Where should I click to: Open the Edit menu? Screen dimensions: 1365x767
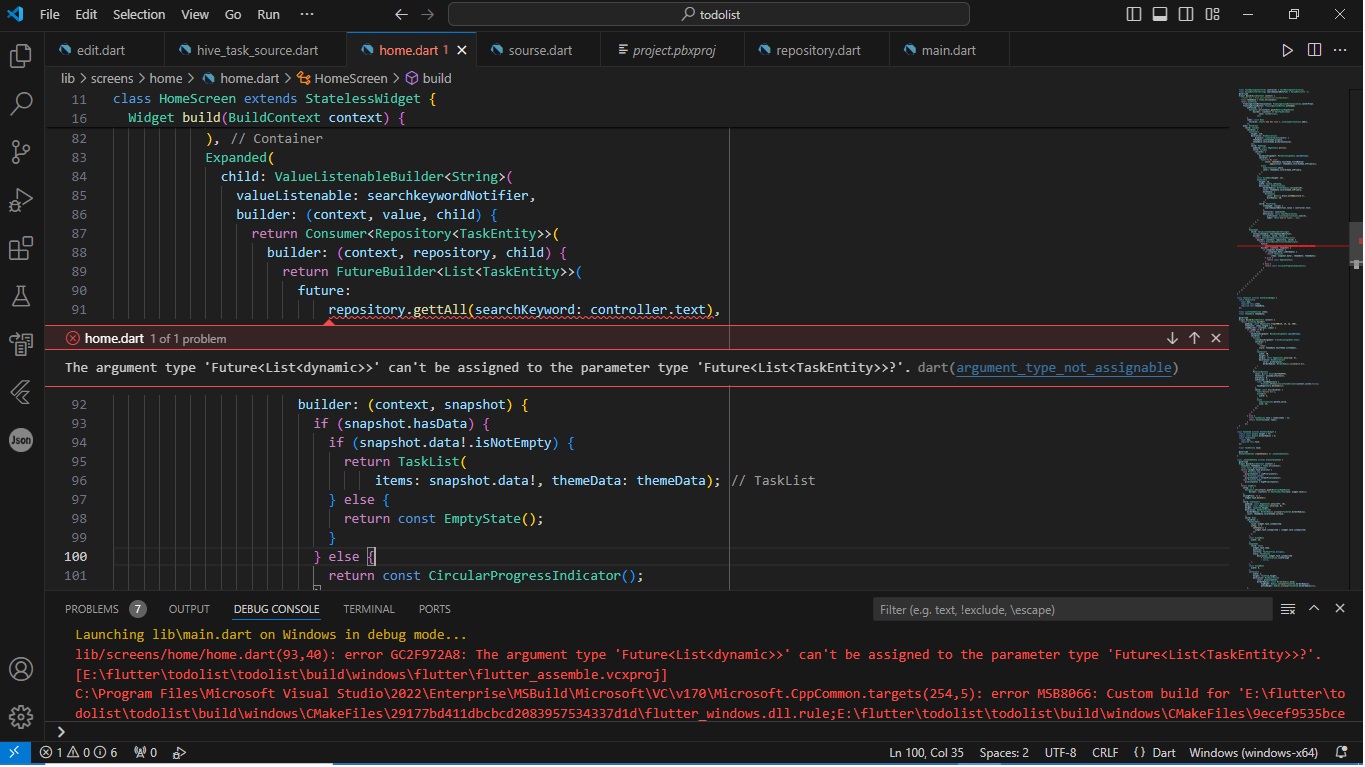coord(86,15)
